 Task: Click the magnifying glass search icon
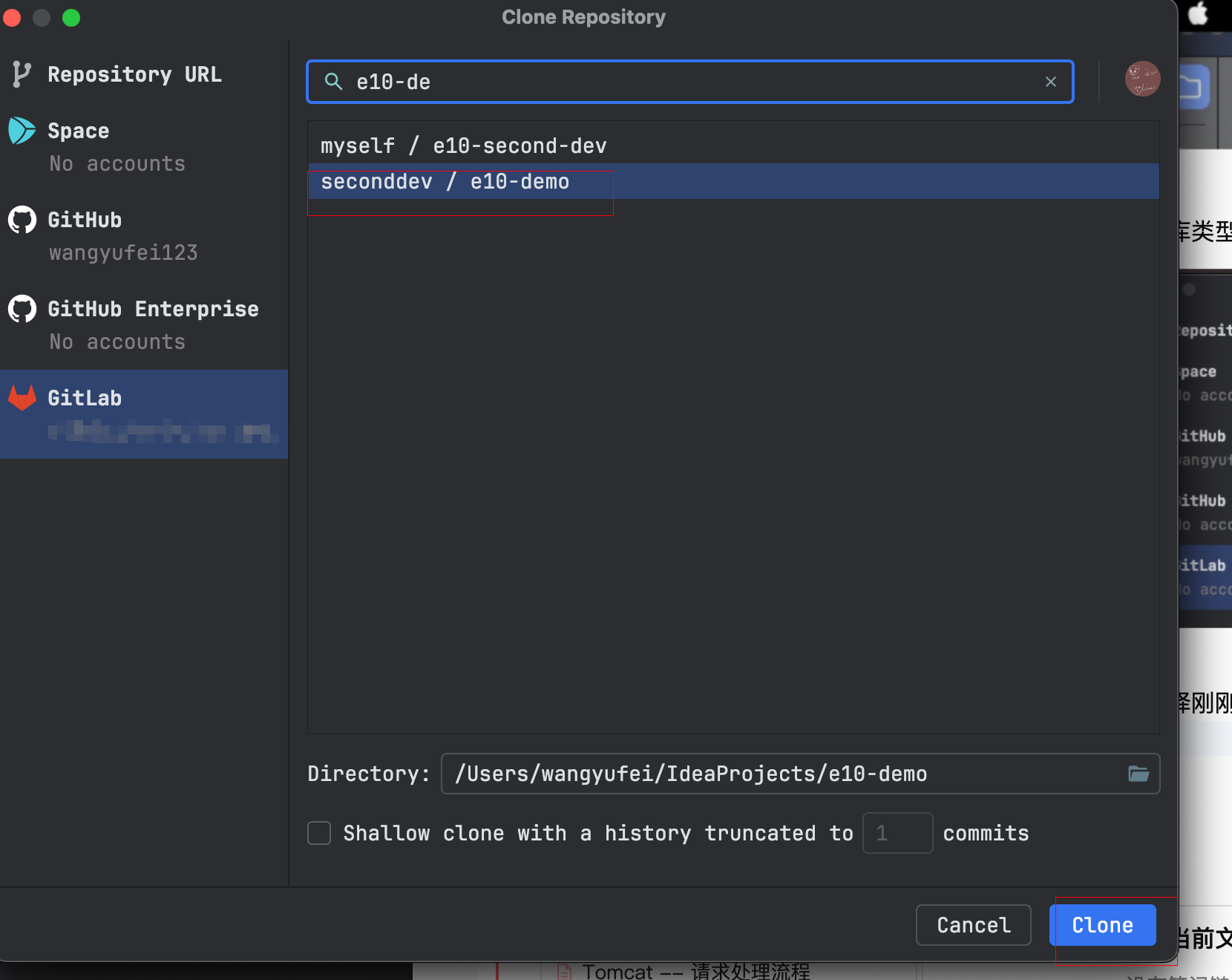click(x=334, y=82)
